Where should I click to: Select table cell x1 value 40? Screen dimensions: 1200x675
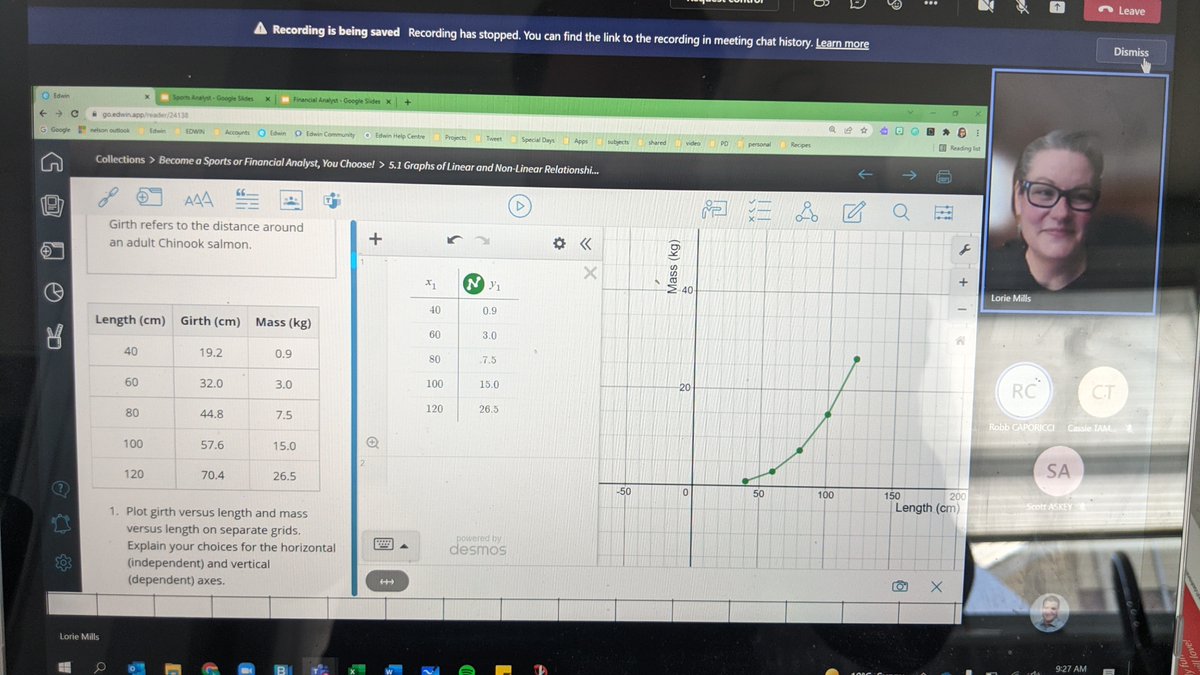(x=435, y=311)
